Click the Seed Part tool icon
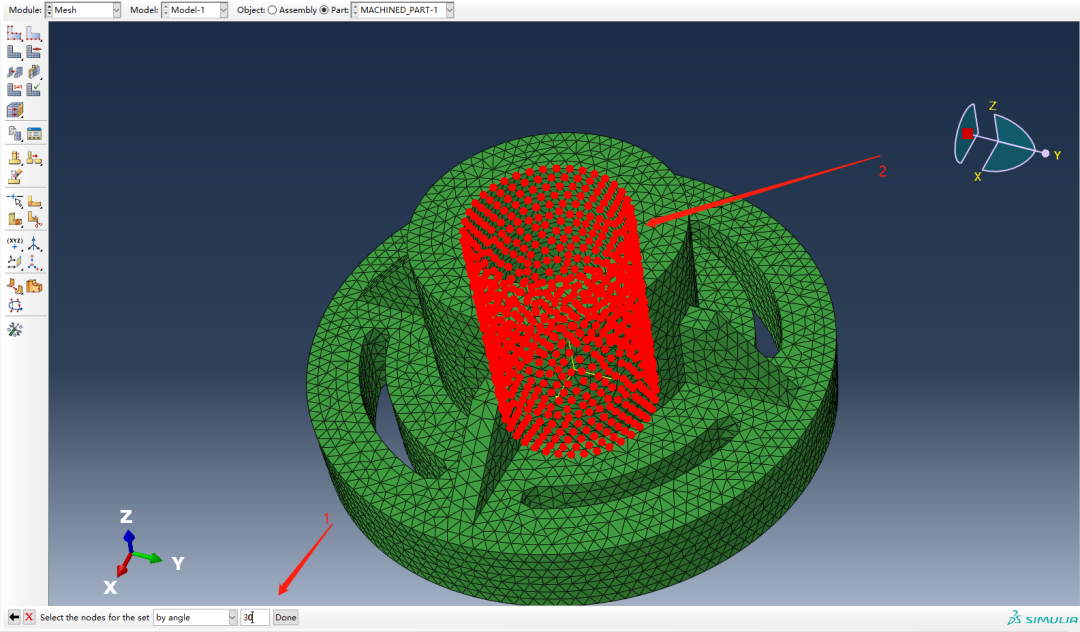Image resolution: width=1080 pixels, height=632 pixels. click(14, 33)
